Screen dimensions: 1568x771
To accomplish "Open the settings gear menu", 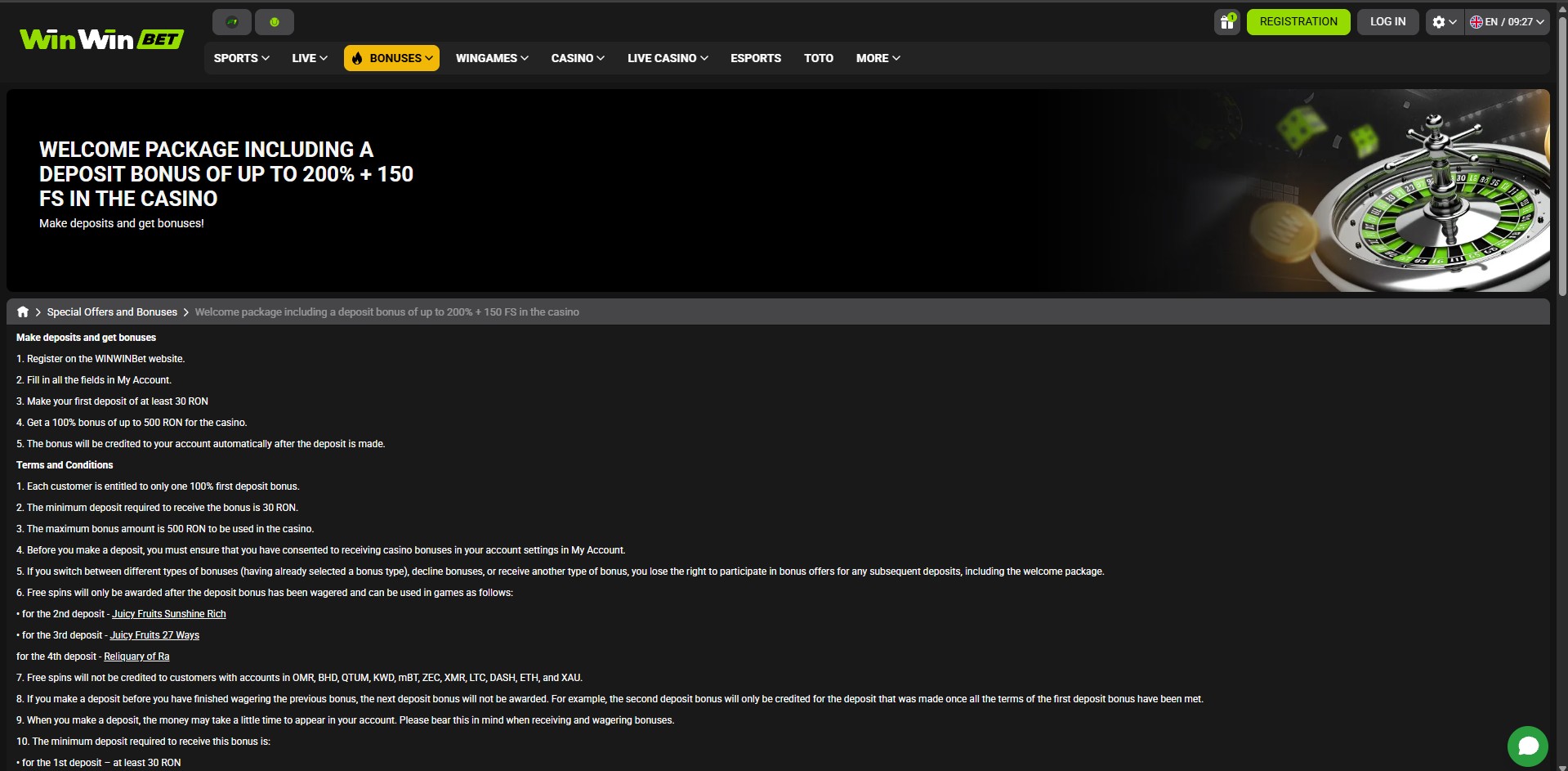I will click(x=1445, y=22).
